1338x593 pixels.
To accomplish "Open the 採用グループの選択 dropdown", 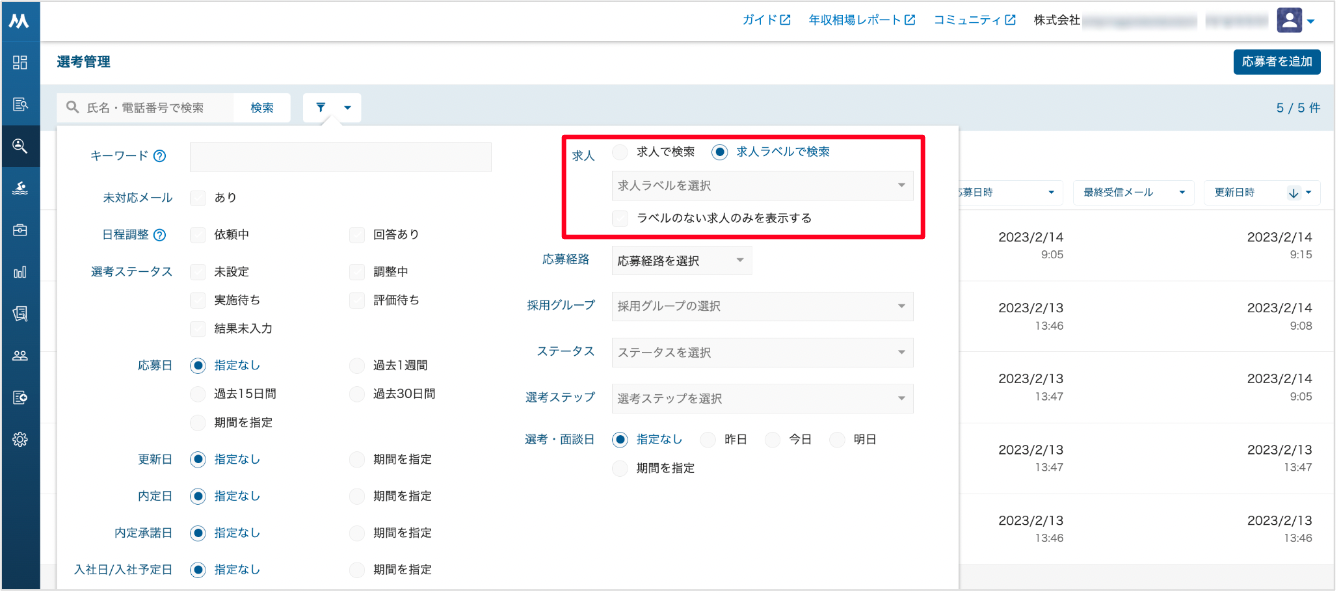I will [x=762, y=307].
